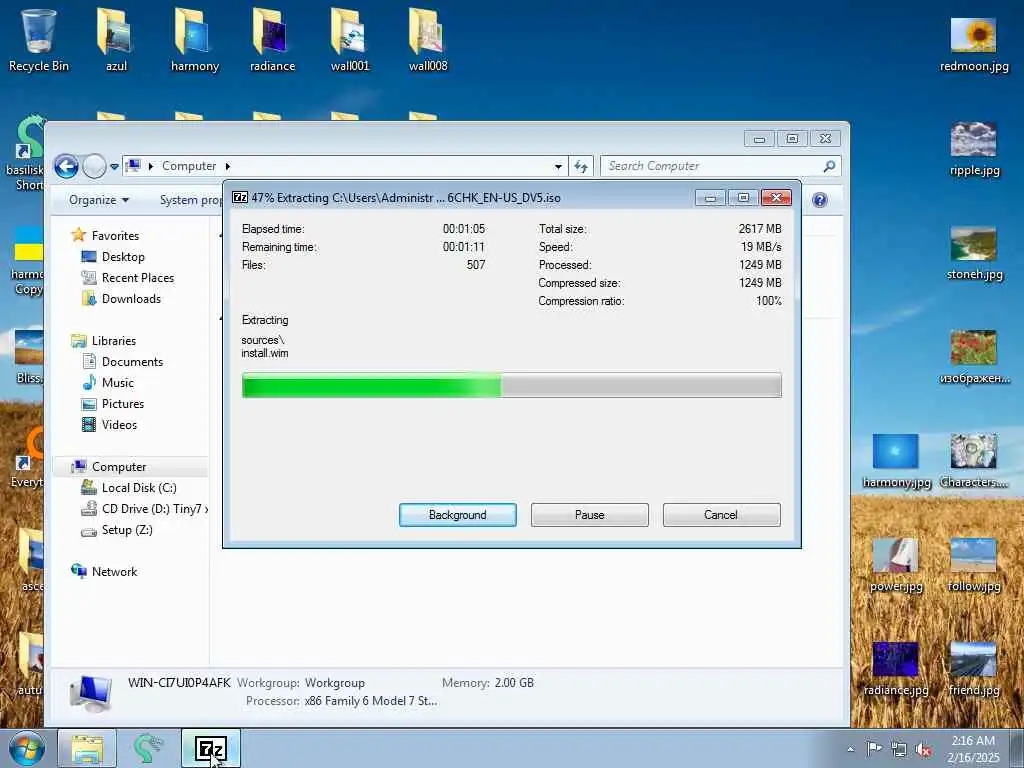Click the Windows Explorer taskbar icon

point(86,748)
